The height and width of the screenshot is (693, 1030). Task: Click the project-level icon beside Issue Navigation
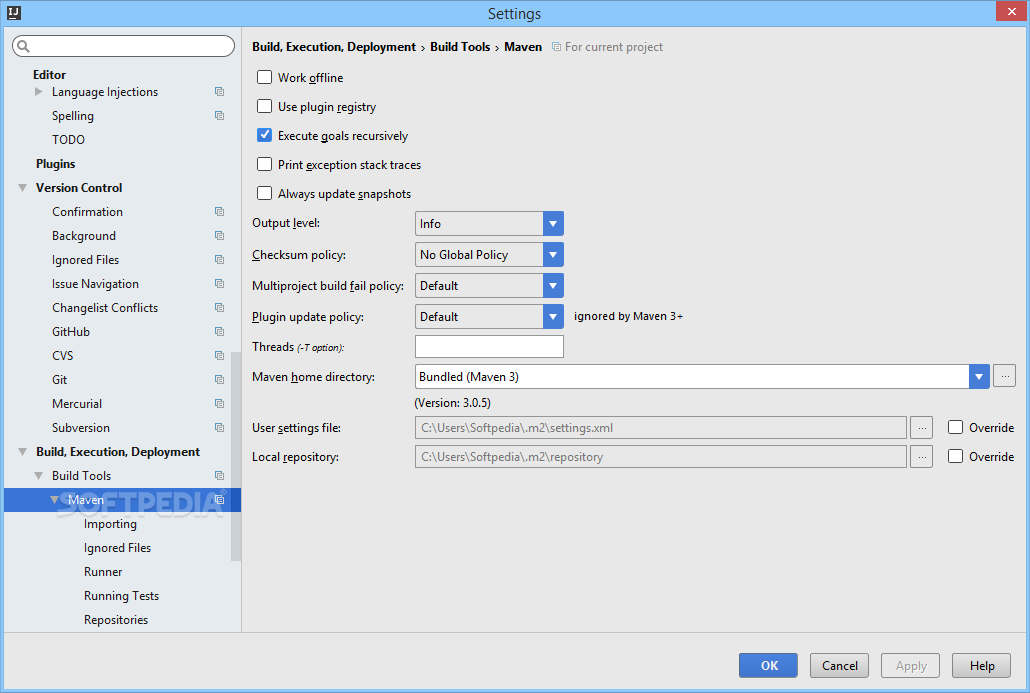point(219,284)
